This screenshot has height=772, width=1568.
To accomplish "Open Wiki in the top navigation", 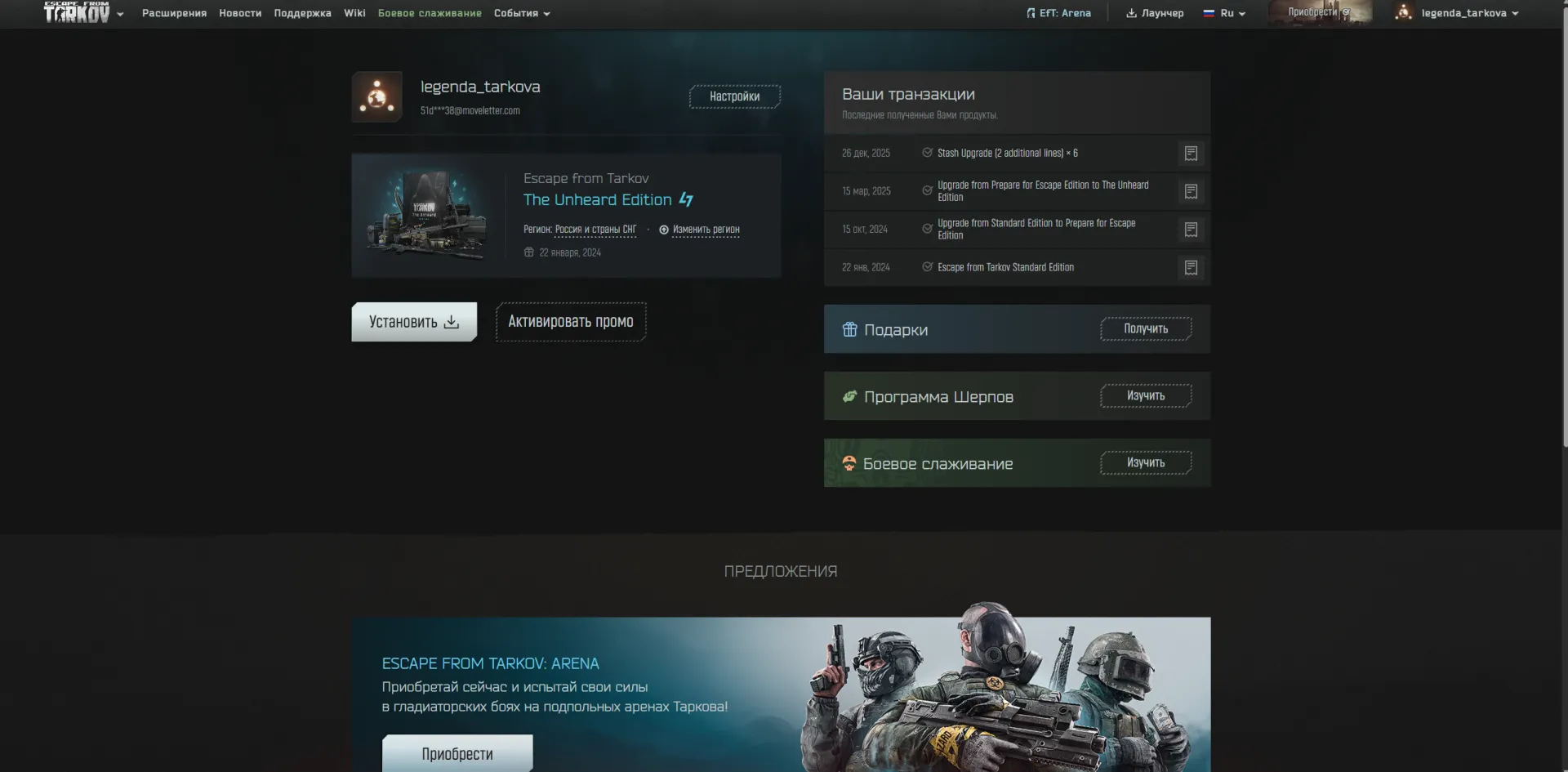I will 354,13.
